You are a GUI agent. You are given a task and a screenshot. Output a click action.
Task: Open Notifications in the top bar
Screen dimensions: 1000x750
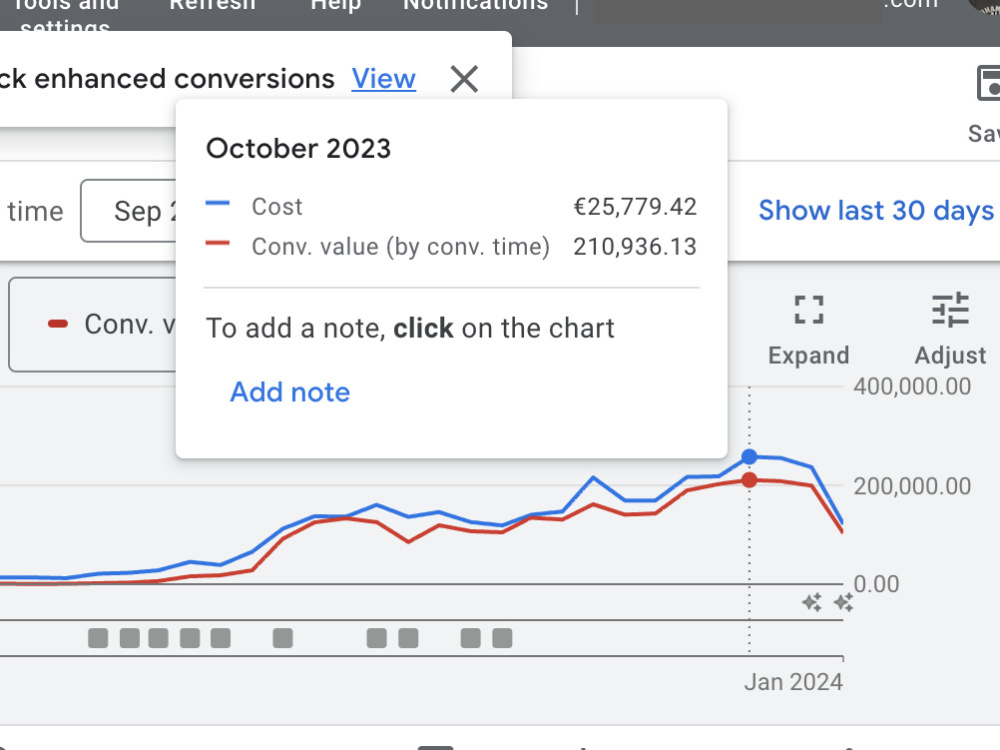(x=476, y=5)
